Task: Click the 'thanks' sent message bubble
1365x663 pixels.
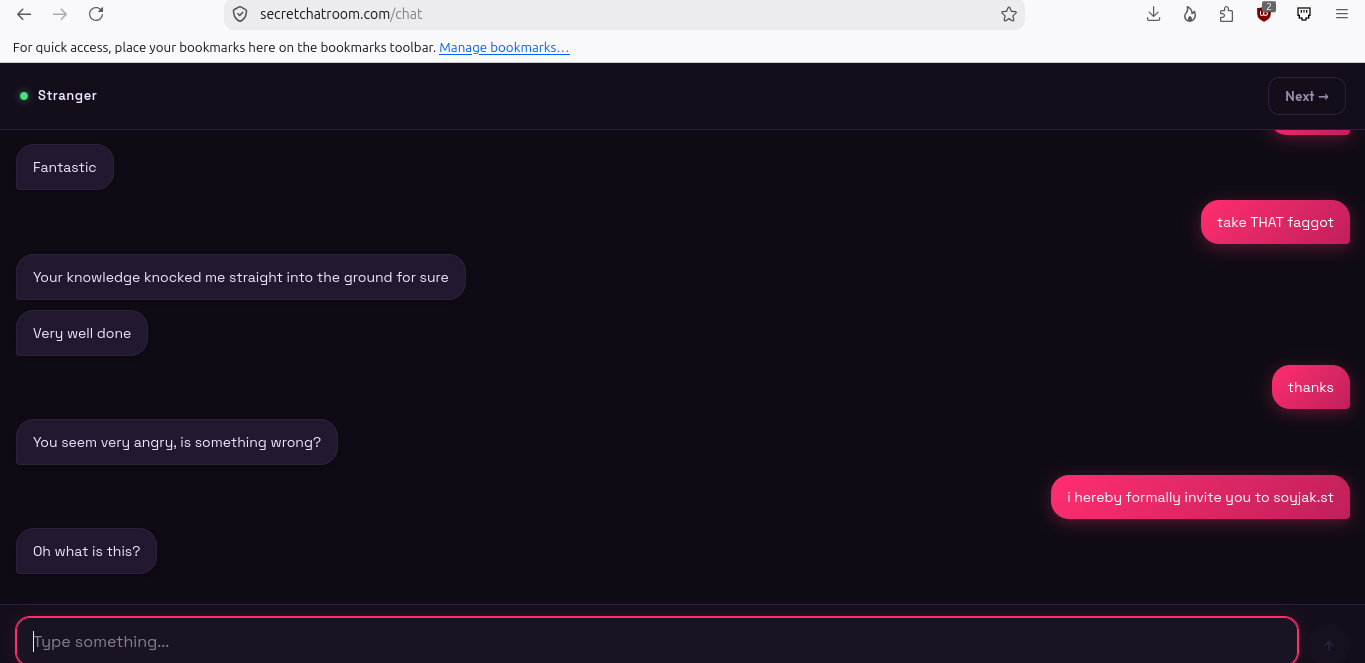Action: pos(1310,387)
